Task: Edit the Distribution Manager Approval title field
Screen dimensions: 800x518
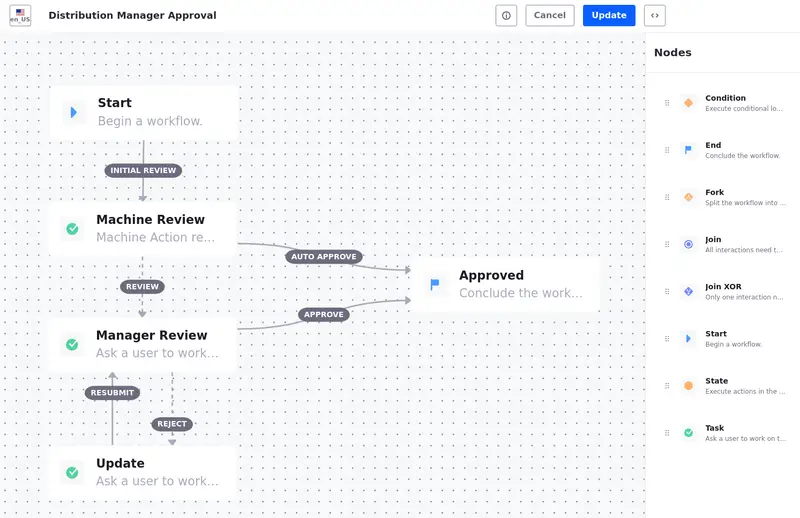Action: point(132,16)
